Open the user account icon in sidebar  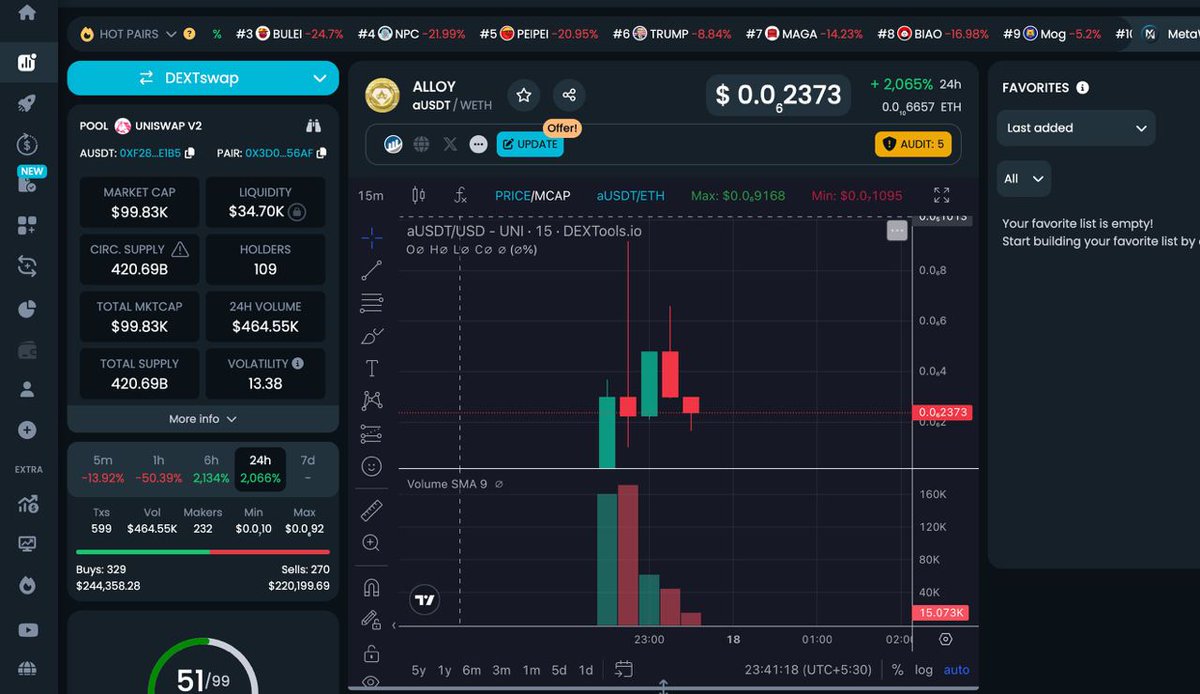click(27, 389)
